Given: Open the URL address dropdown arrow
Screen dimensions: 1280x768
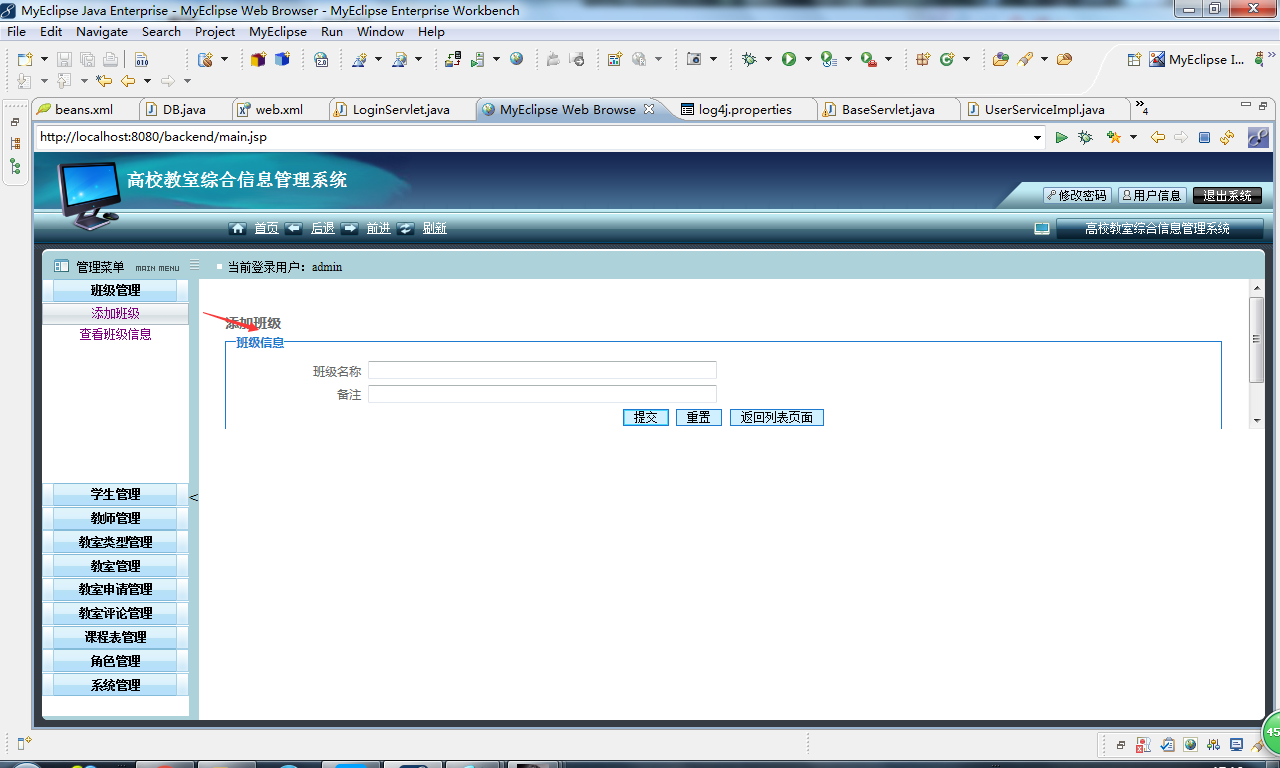Looking at the screenshot, I should (1037, 138).
